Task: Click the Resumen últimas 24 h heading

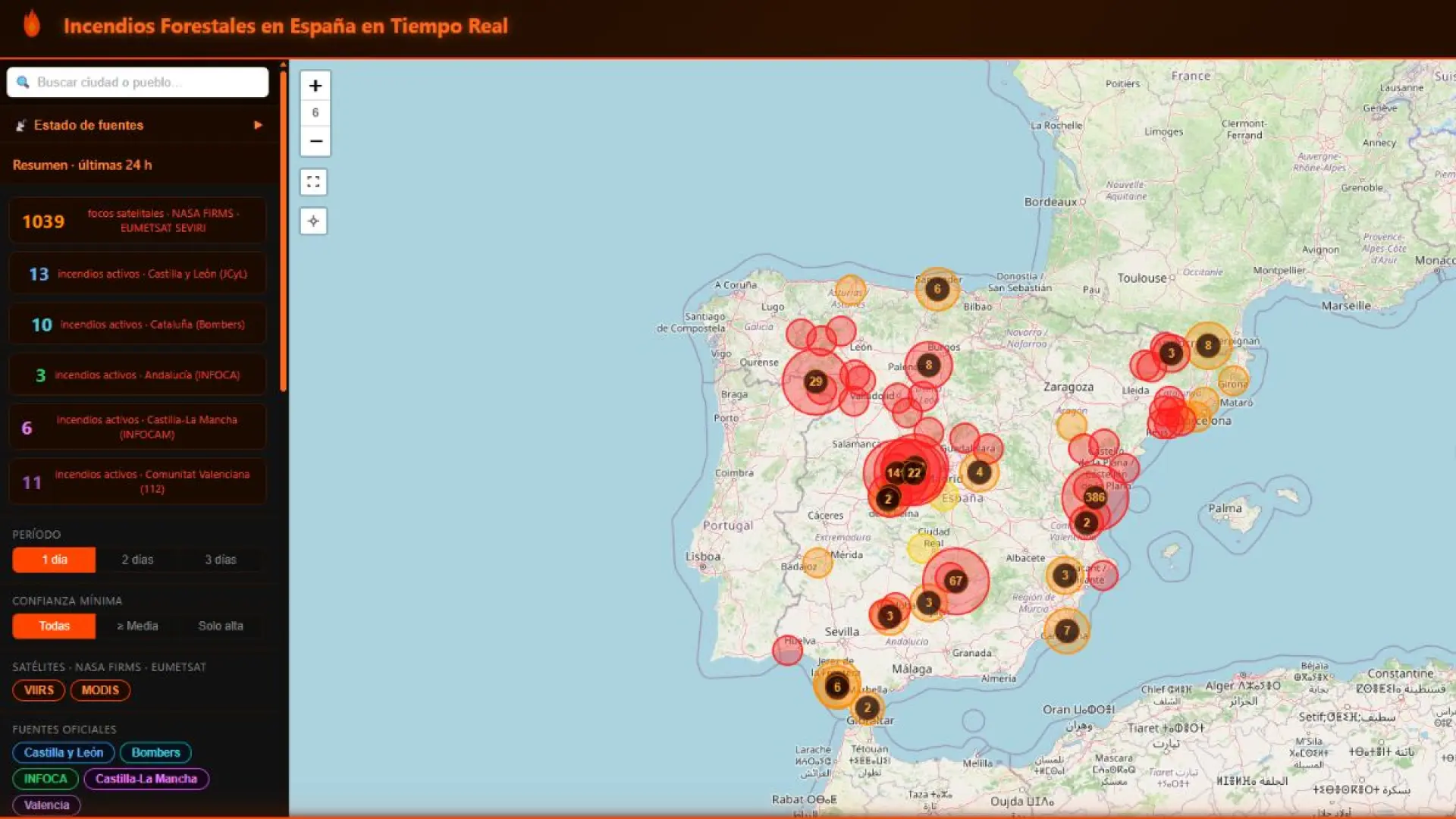Action: tap(82, 165)
